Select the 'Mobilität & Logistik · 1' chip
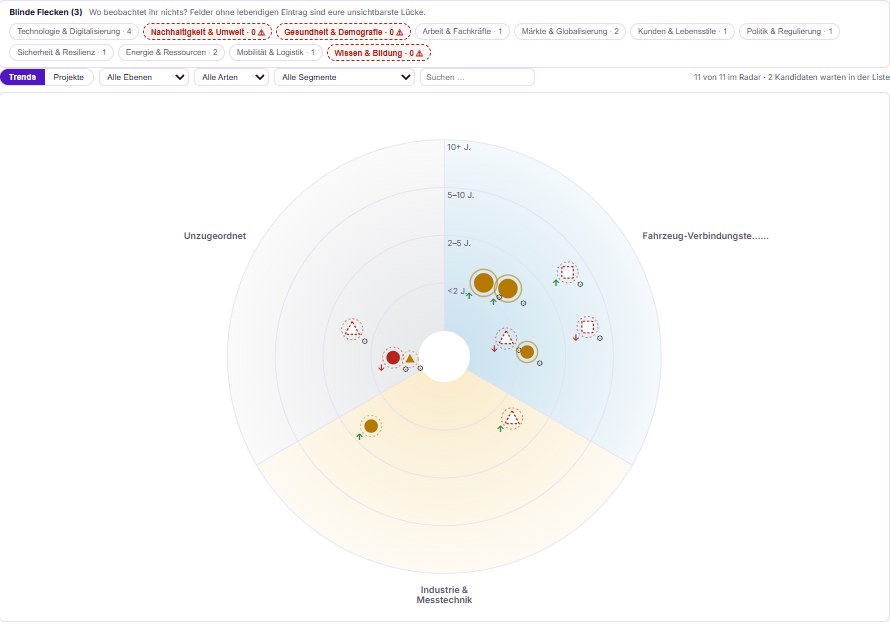This screenshot has width=890, height=626. [275, 52]
